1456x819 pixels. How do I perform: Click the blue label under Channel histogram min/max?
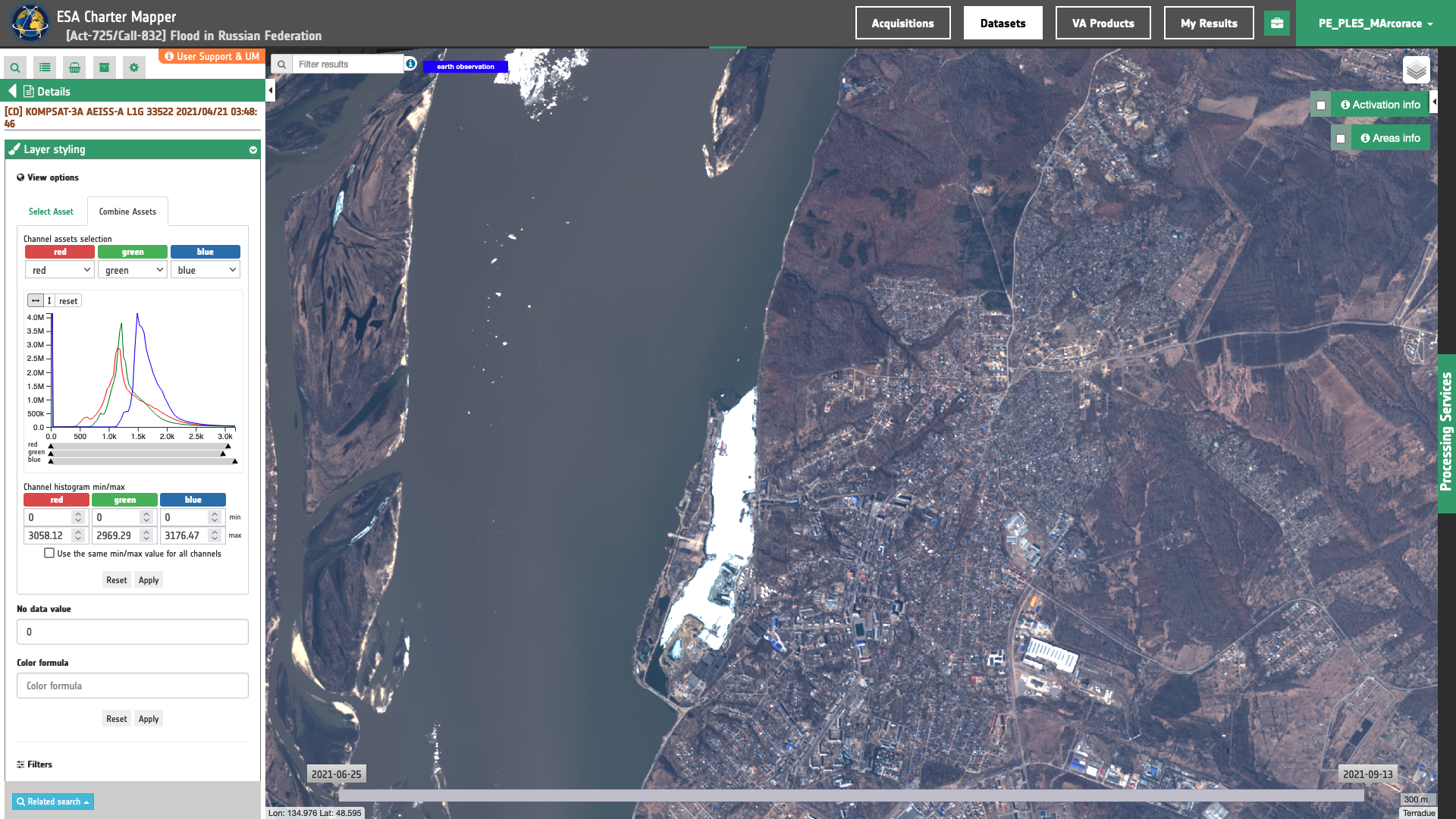coord(193,500)
